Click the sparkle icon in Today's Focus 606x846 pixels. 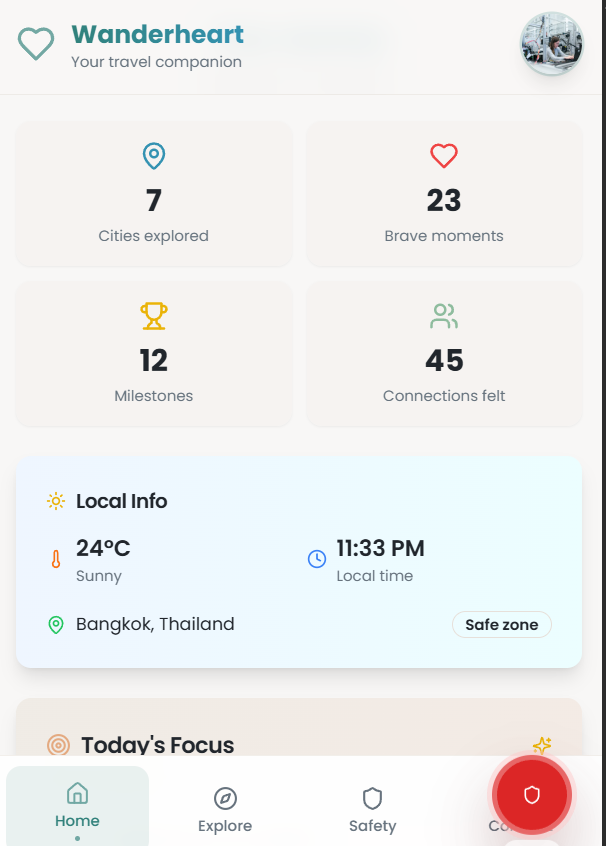[542, 745]
